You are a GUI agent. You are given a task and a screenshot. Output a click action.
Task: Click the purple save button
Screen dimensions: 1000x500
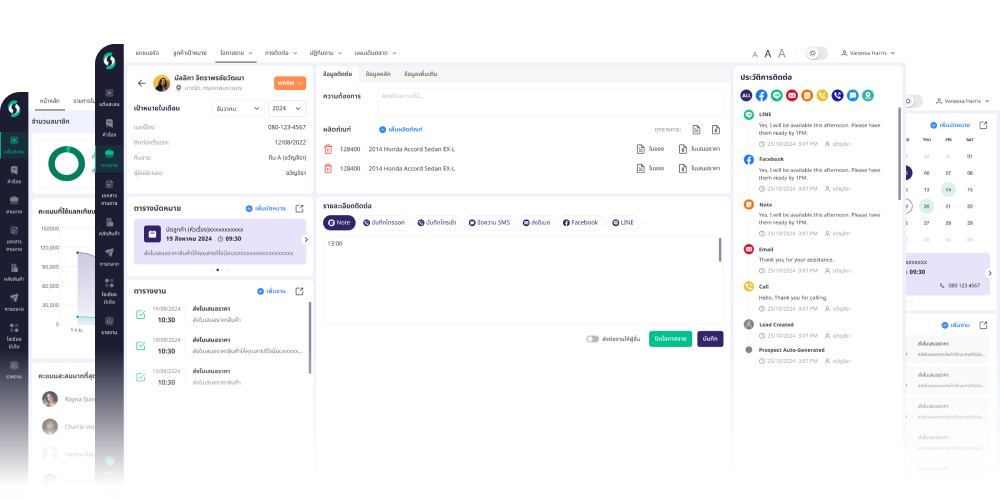pyautogui.click(x=710, y=339)
